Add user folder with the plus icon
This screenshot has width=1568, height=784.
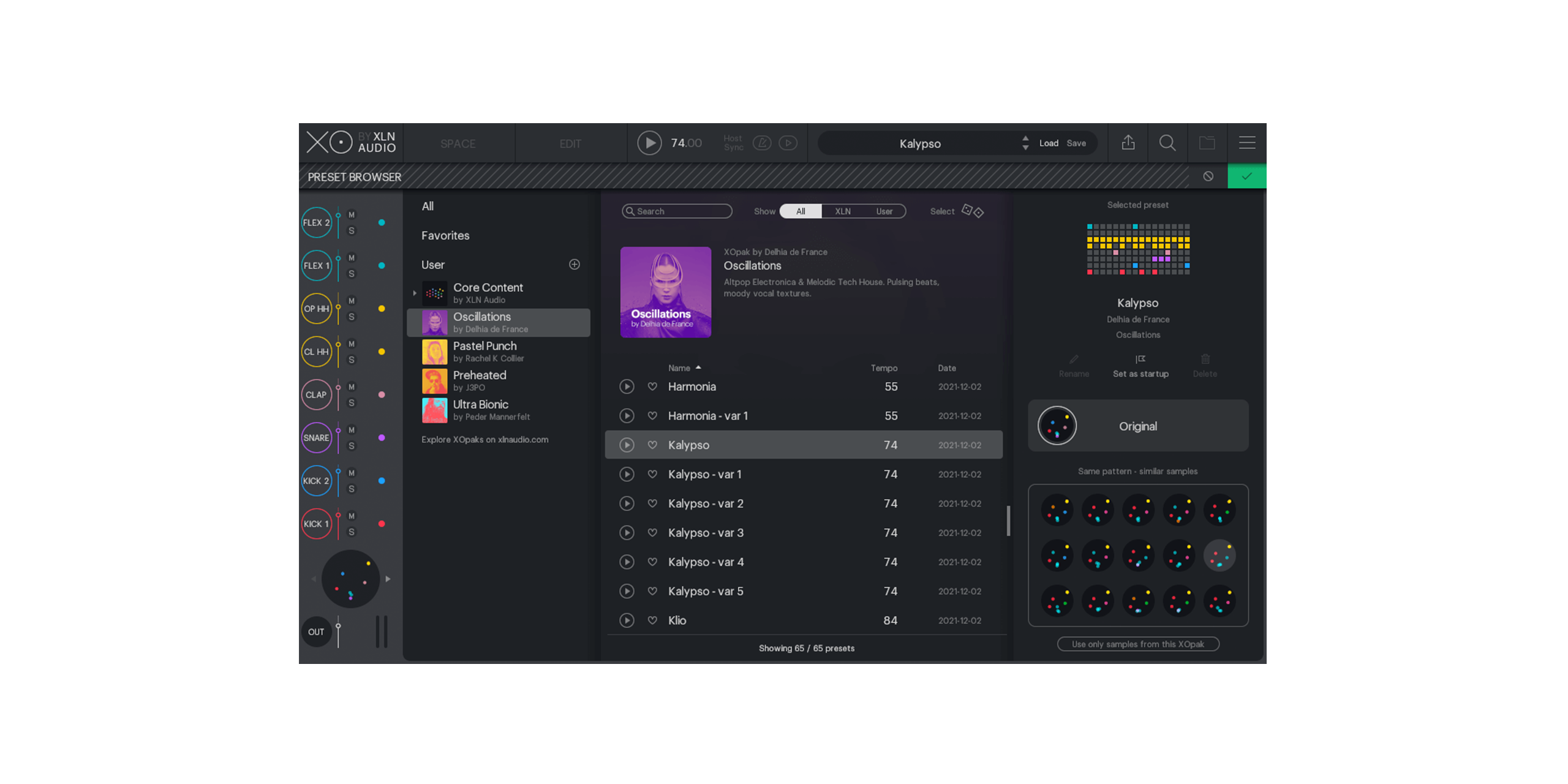tap(574, 264)
